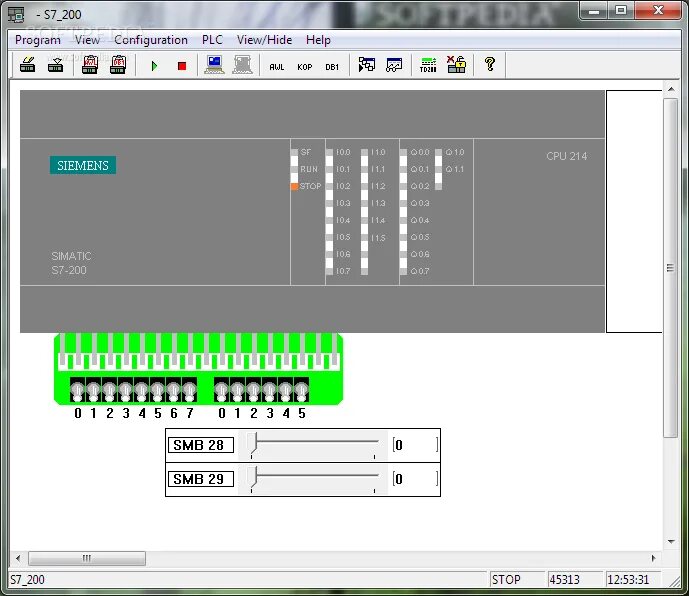Image resolution: width=689 pixels, height=596 pixels.
Task: Toggle switch 0 in the eight-switch group
Action: pos(77,390)
